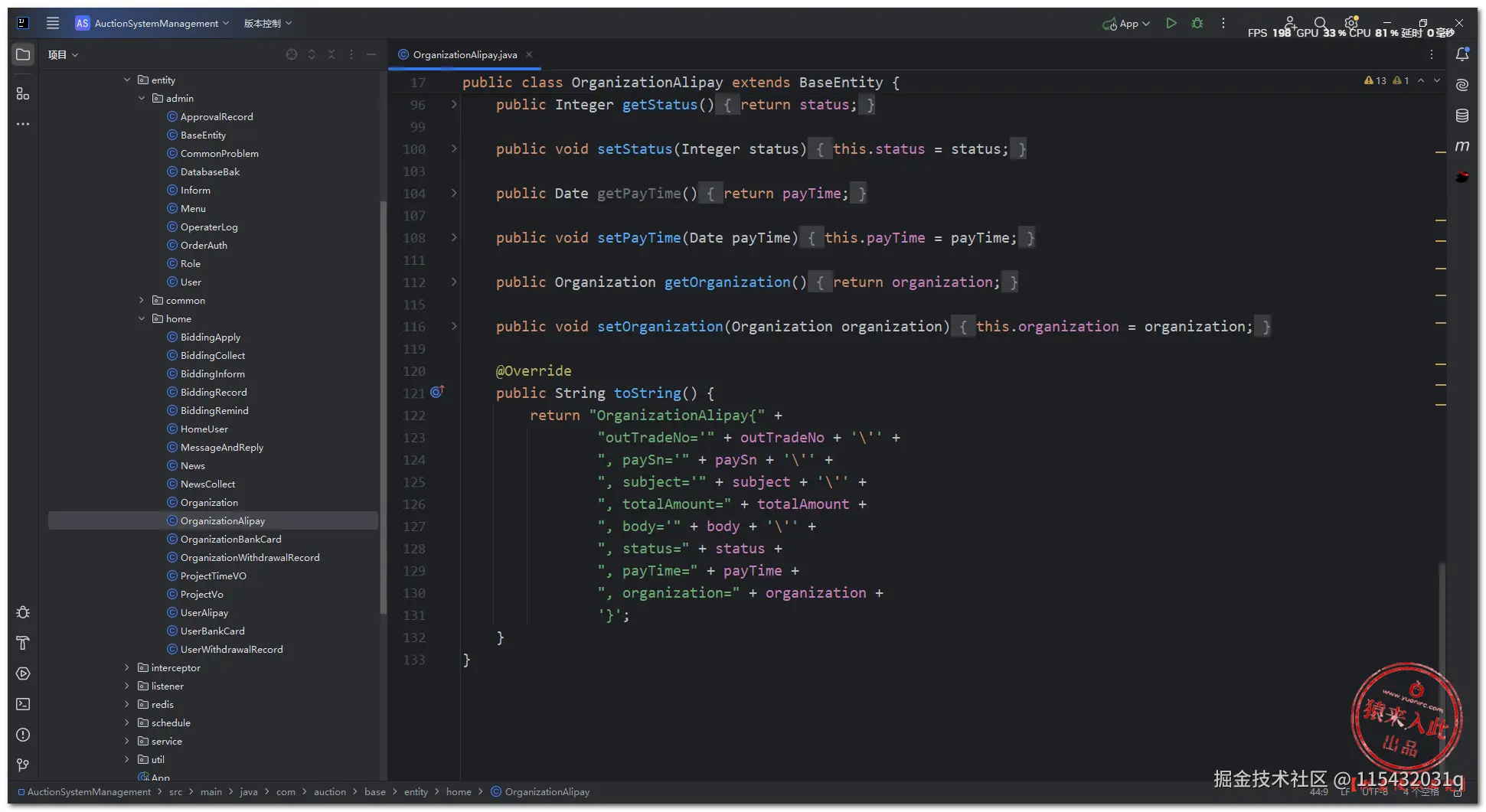Open the App run configuration dropdown
This screenshot has height=812, width=1486.
pyautogui.click(x=1126, y=23)
